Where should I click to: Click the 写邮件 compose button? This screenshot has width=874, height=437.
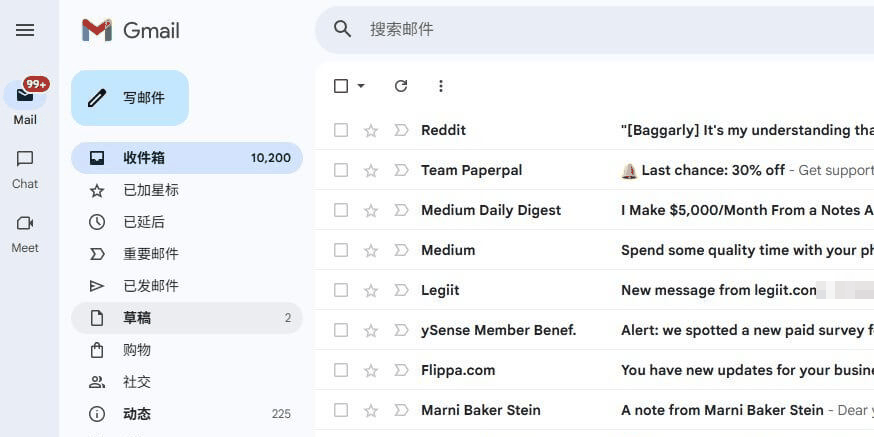pos(130,98)
